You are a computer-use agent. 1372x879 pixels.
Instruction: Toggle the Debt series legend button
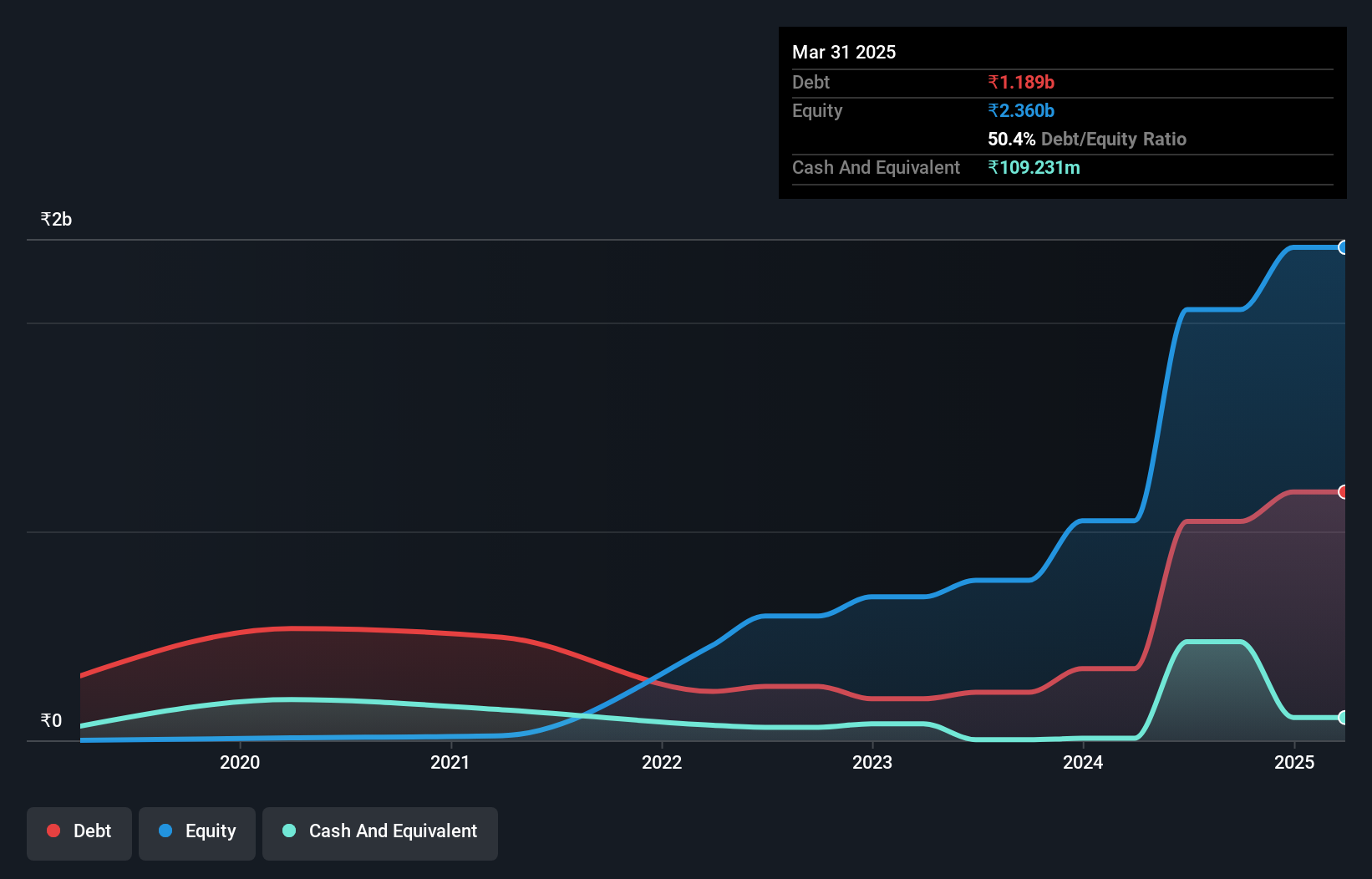pyautogui.click(x=79, y=832)
